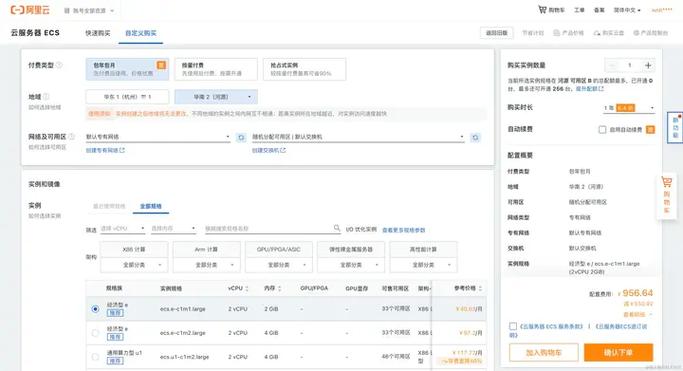Click the orange badge on 包年包月 card

coord(161,65)
